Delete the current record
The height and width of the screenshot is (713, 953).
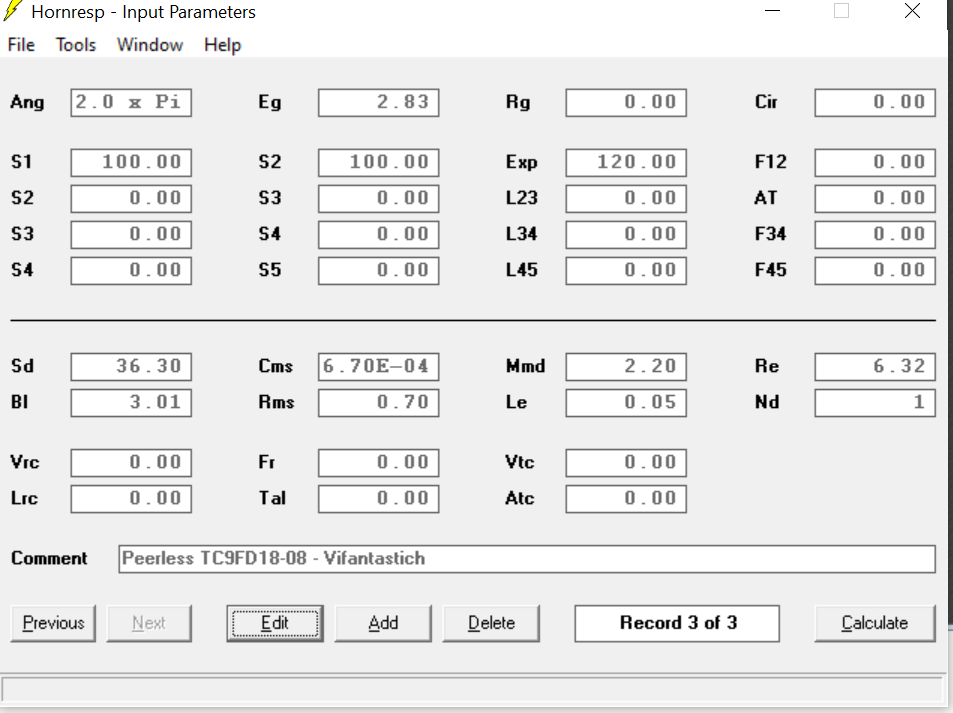[491, 623]
